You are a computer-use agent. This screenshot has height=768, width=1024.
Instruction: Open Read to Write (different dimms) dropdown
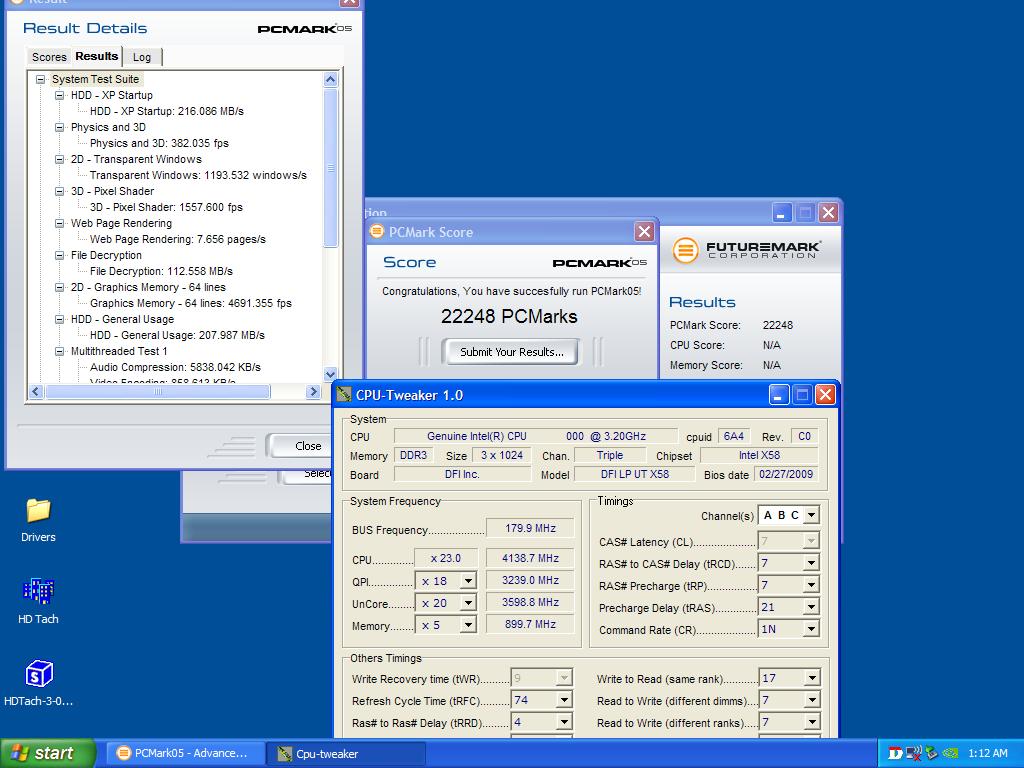tap(812, 700)
